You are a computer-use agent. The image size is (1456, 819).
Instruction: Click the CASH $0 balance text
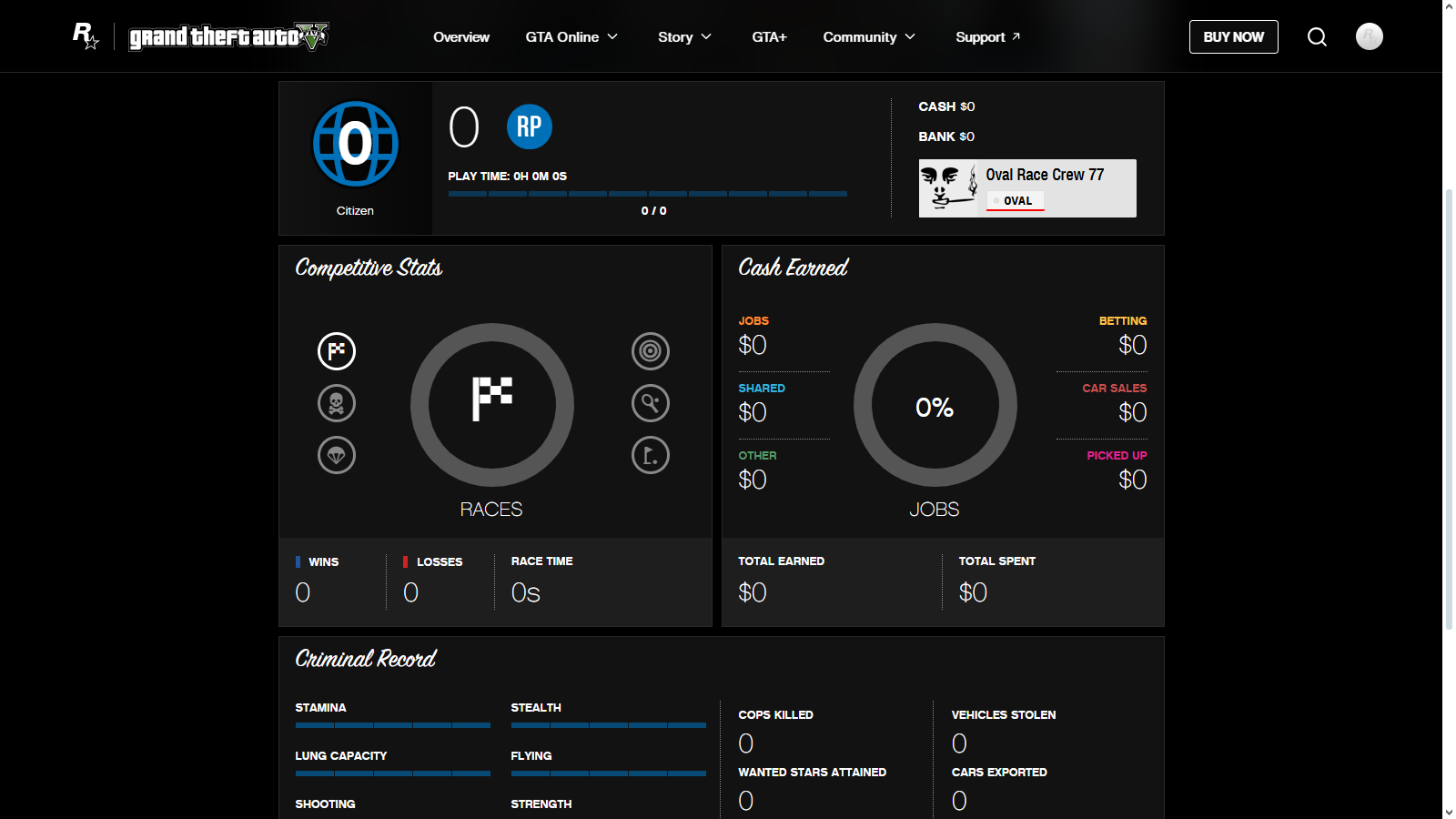pos(946,106)
